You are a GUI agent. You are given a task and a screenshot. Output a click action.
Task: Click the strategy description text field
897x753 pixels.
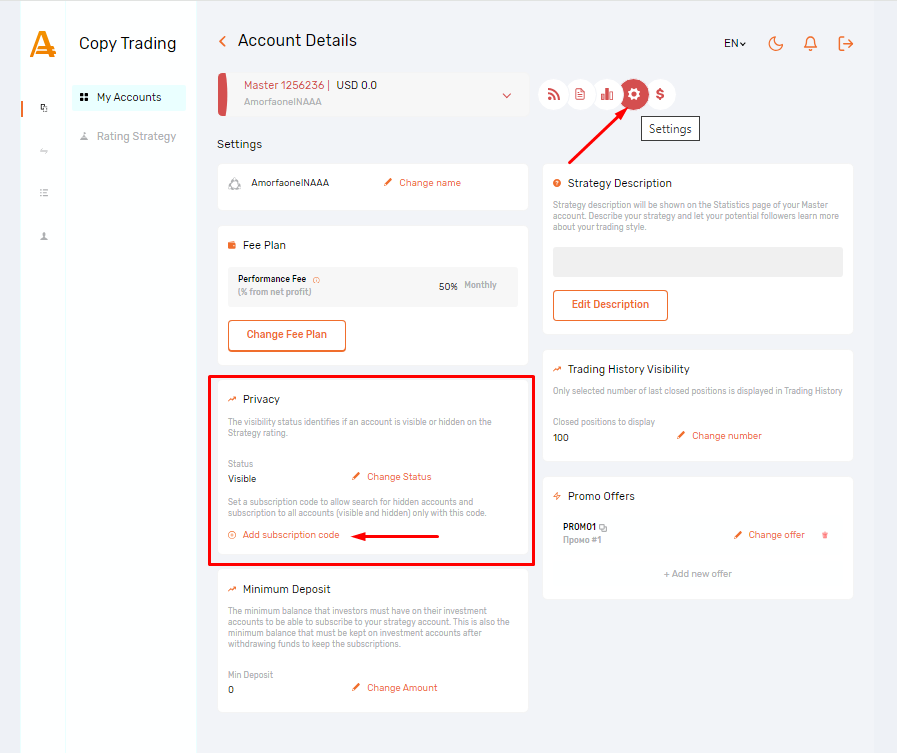[x=697, y=262]
